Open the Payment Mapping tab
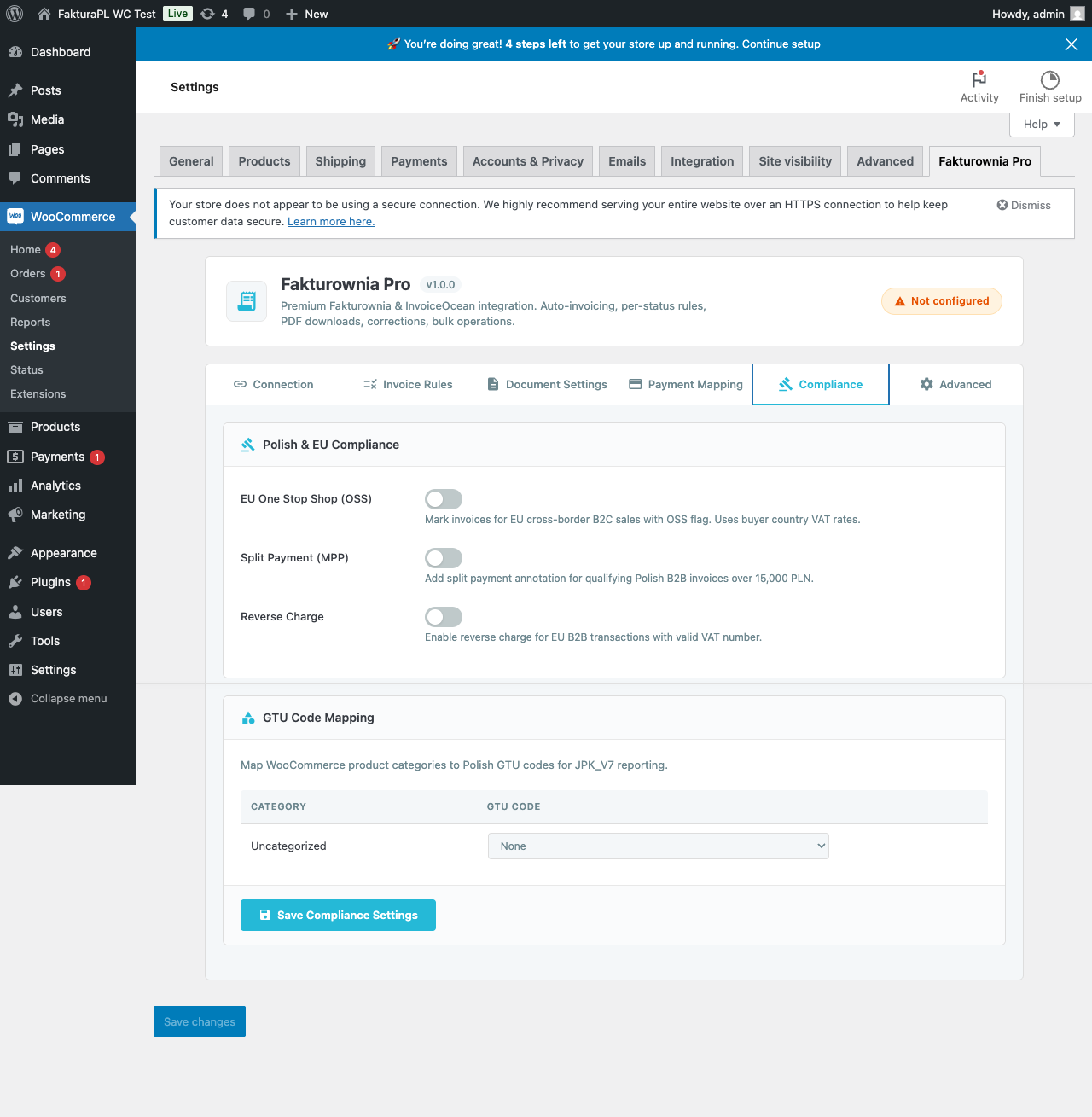 click(686, 385)
